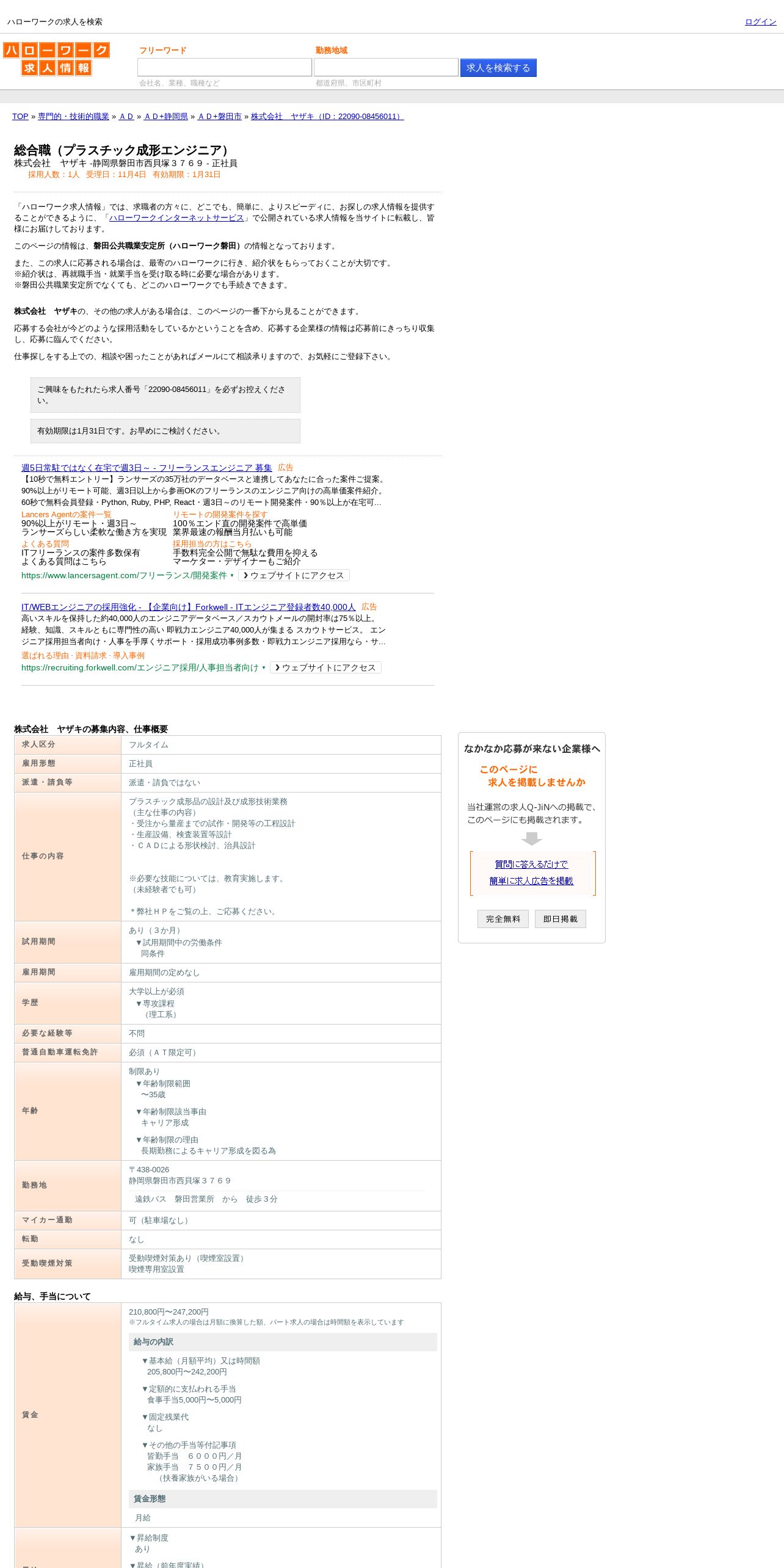Expand the lancersagent.com URL dropdown arrow
Viewport: 784px width, 1568px height.
pyautogui.click(x=232, y=576)
